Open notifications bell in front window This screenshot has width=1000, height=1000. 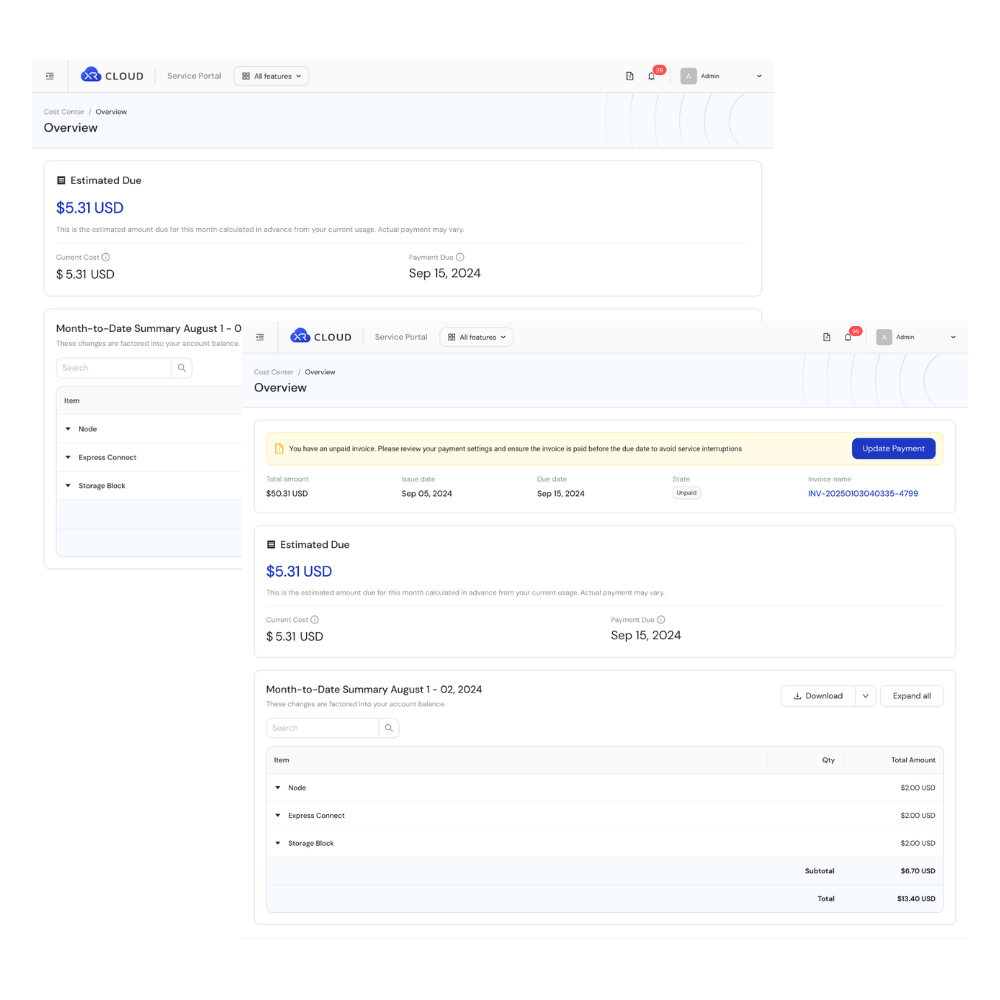[848, 337]
